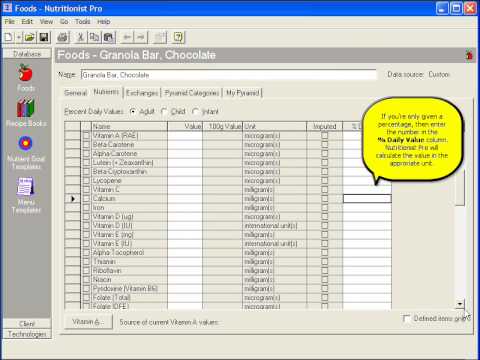The width and height of the screenshot is (480, 360).
Task: Open the Go menu
Action: (64, 22)
